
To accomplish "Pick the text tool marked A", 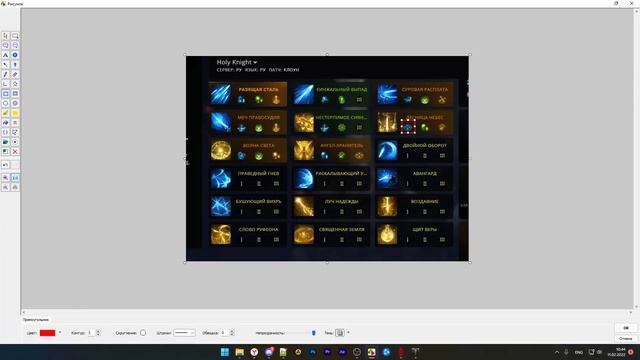I will pyautogui.click(x=5, y=55).
